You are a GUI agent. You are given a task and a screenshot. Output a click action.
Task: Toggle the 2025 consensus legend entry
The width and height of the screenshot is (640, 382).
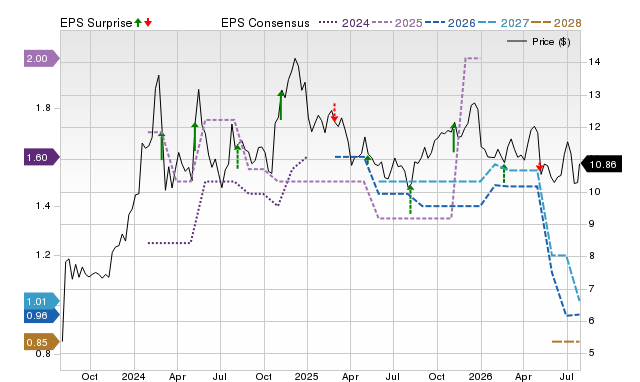[397, 23]
